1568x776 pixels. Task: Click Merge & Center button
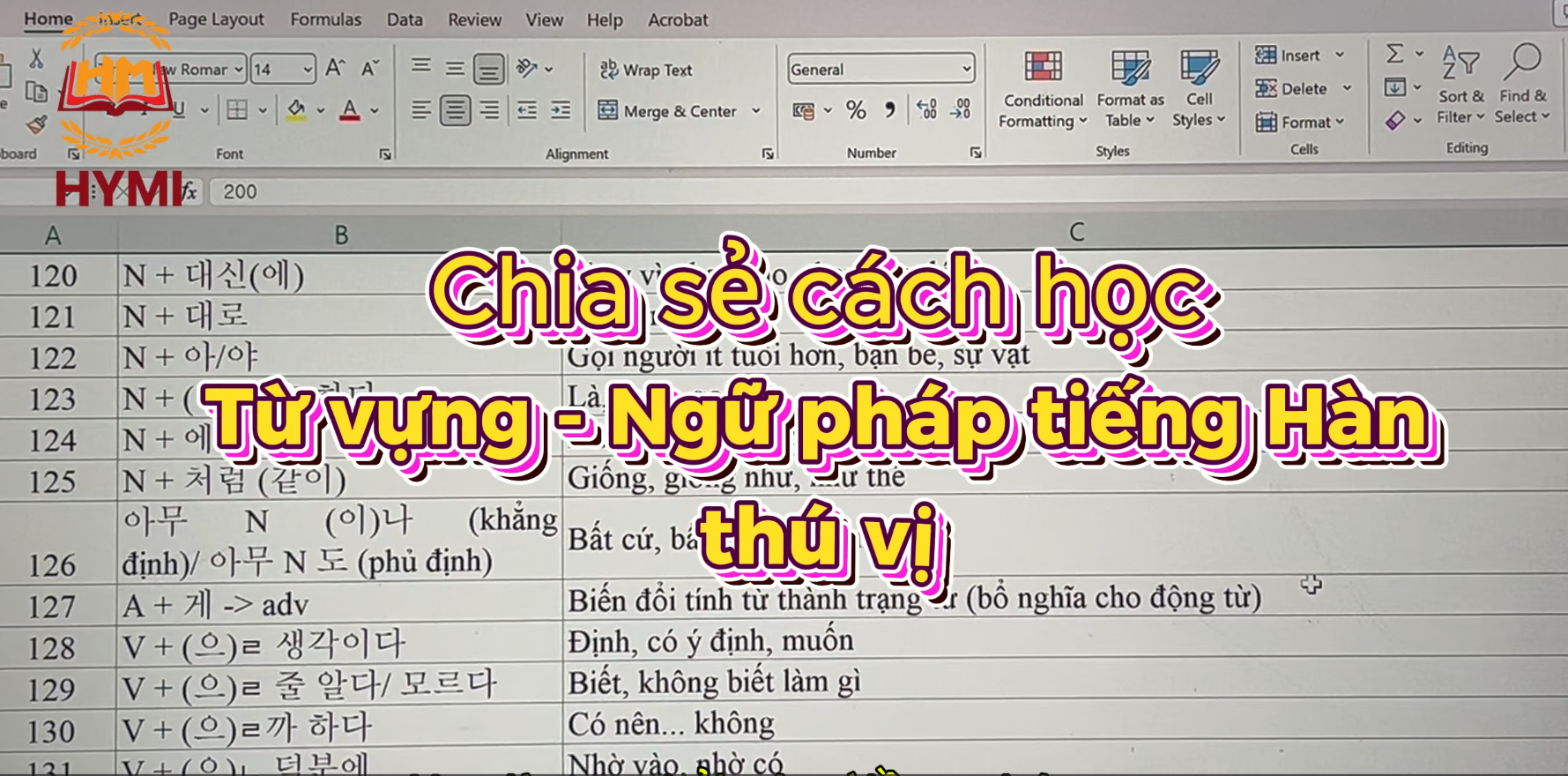pos(666,111)
